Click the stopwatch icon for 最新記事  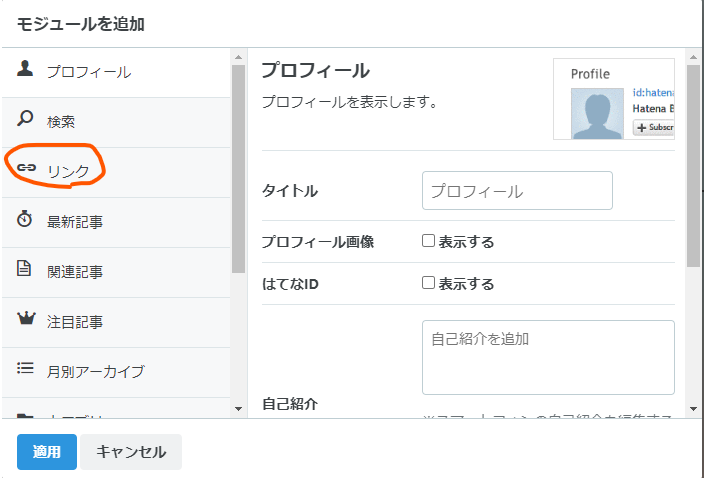(25, 219)
